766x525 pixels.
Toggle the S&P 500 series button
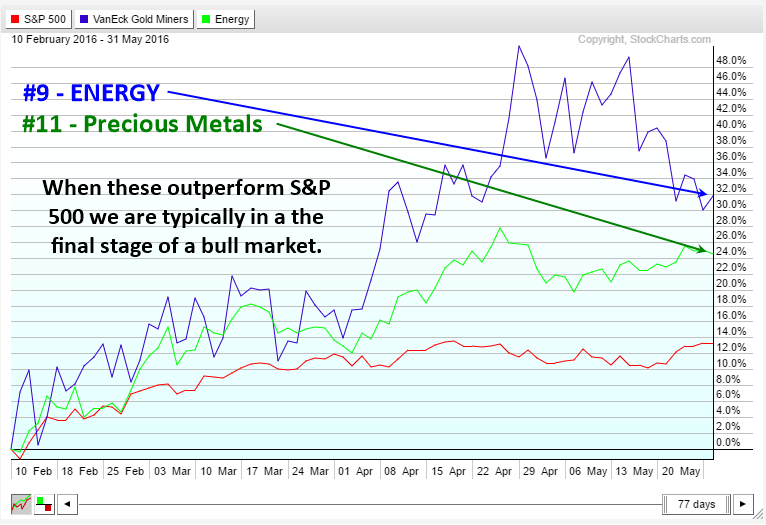[x=38, y=18]
